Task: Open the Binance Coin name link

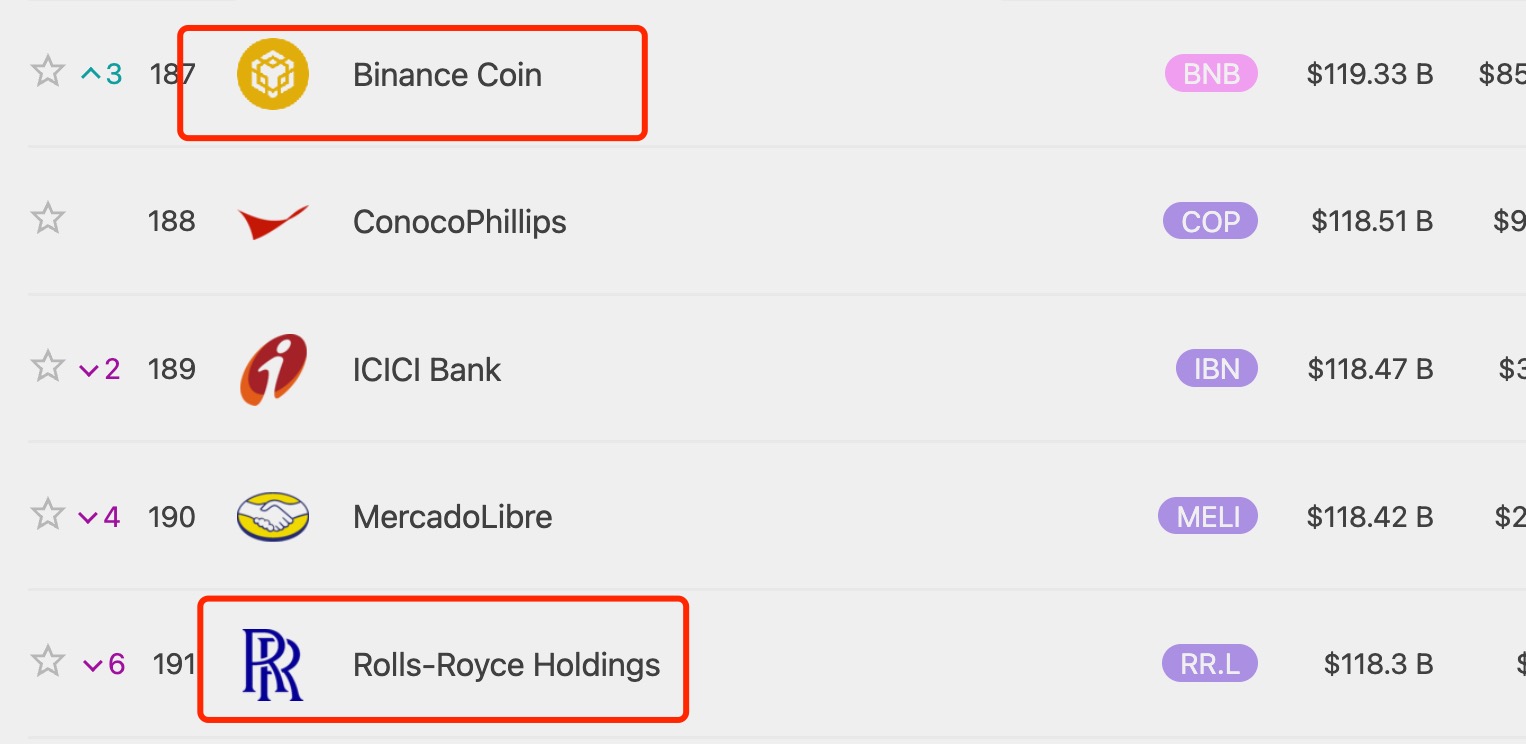Action: point(447,75)
